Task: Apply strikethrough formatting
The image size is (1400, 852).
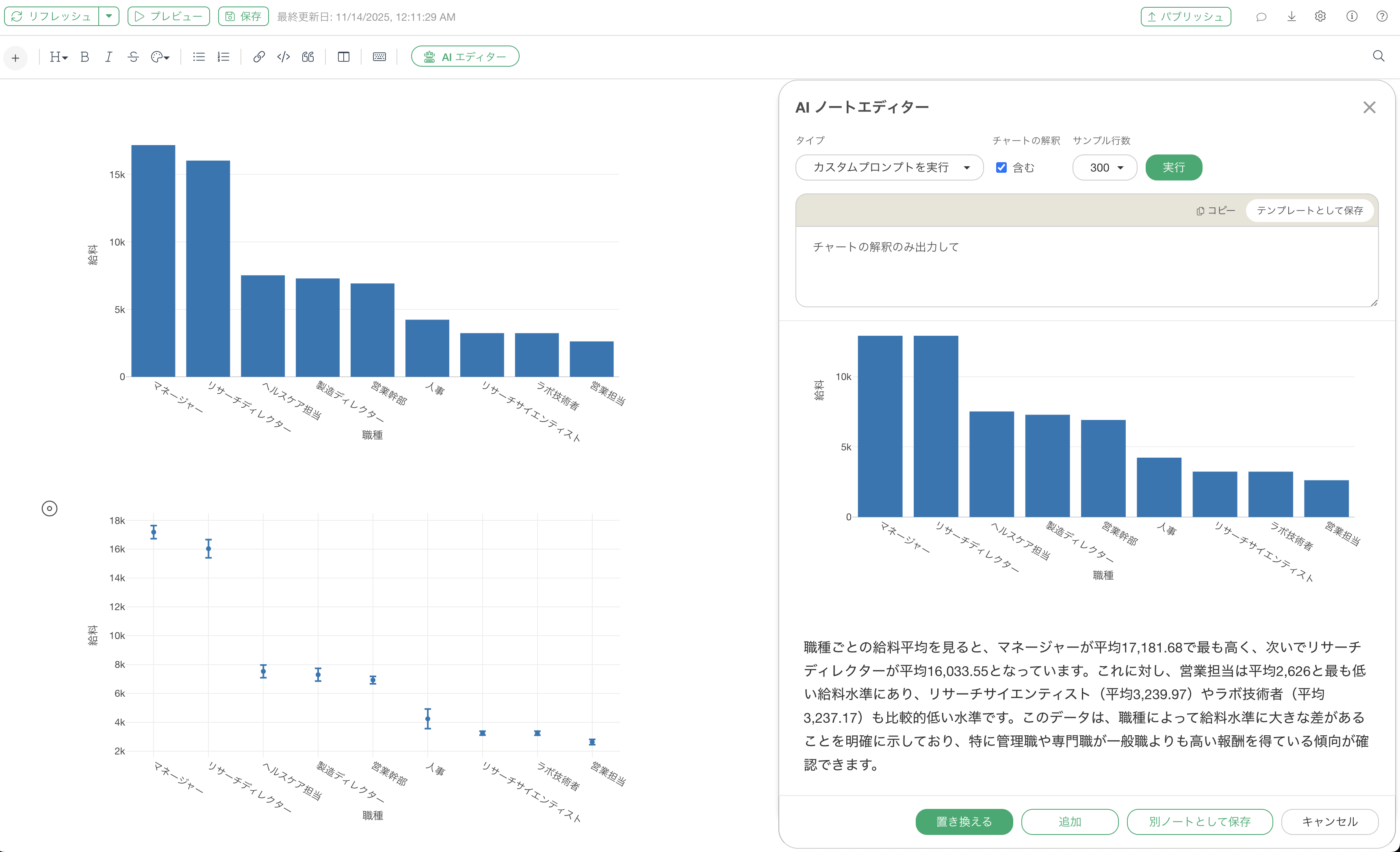Action: pyautogui.click(x=133, y=57)
